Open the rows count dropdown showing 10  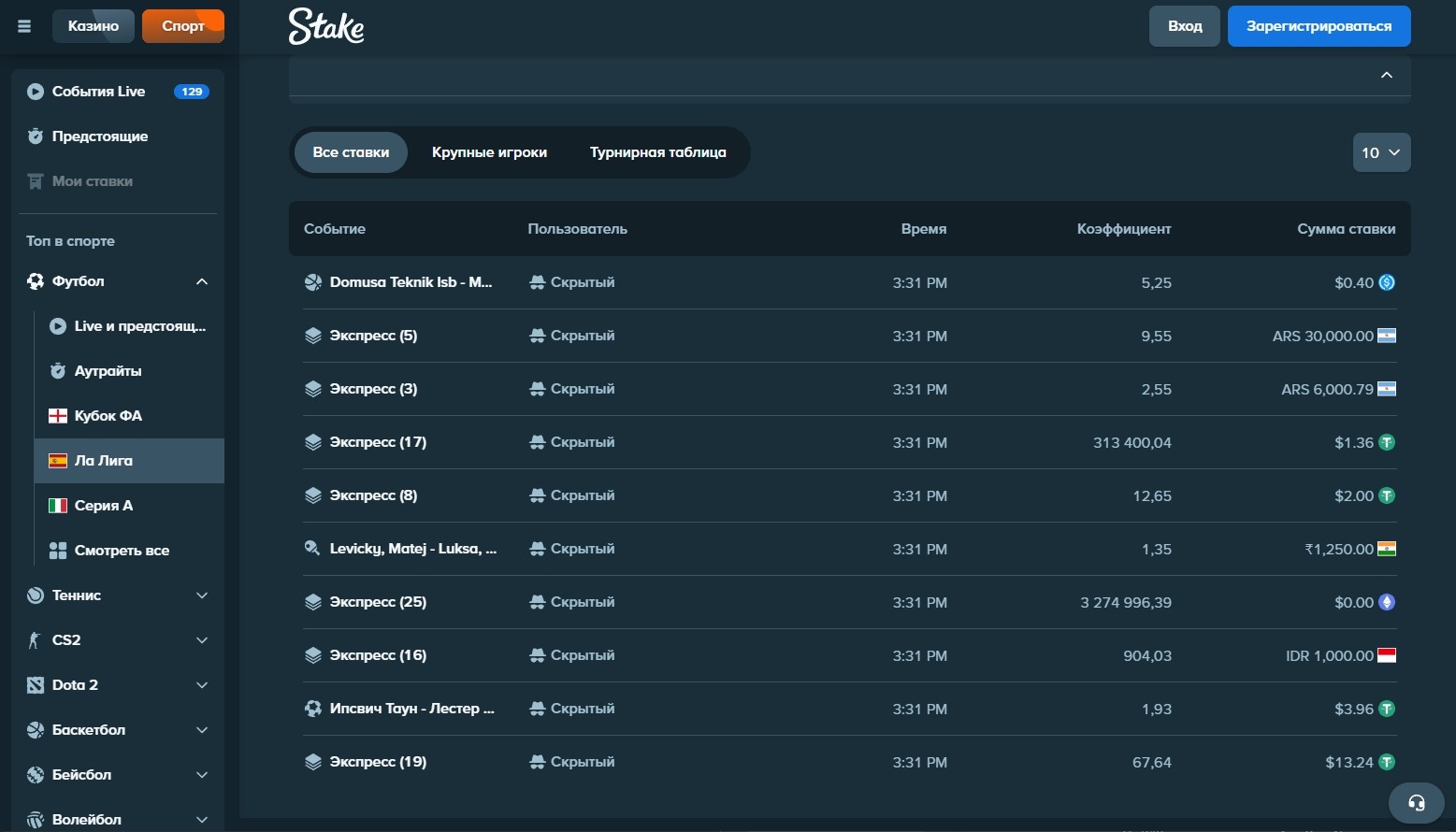pyautogui.click(x=1380, y=152)
